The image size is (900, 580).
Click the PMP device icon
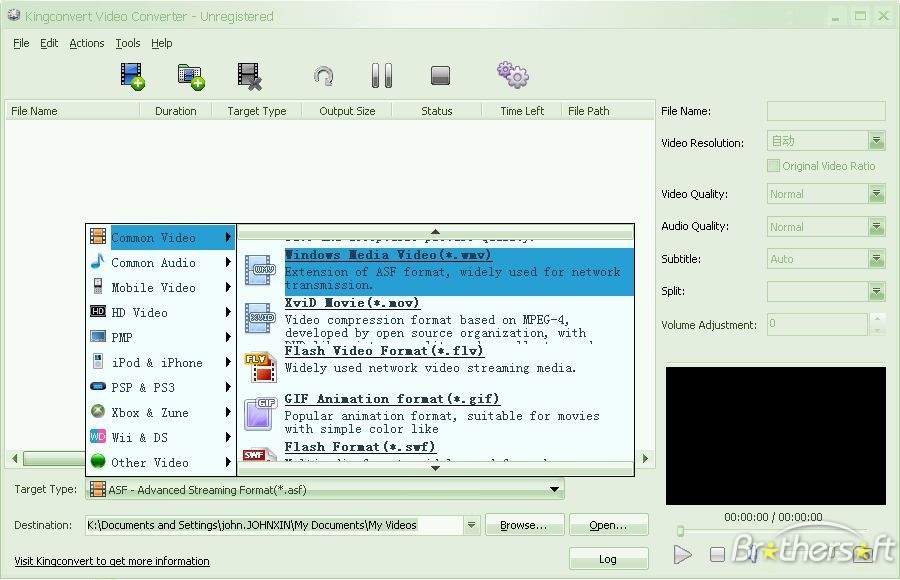click(x=98, y=337)
